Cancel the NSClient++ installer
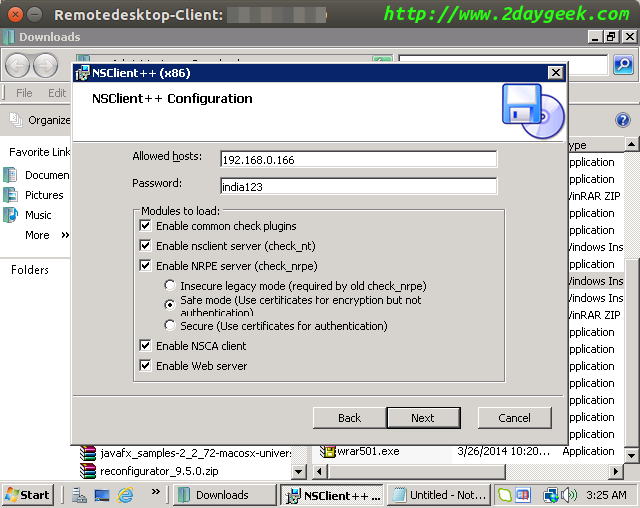The image size is (640, 508). tap(514, 418)
